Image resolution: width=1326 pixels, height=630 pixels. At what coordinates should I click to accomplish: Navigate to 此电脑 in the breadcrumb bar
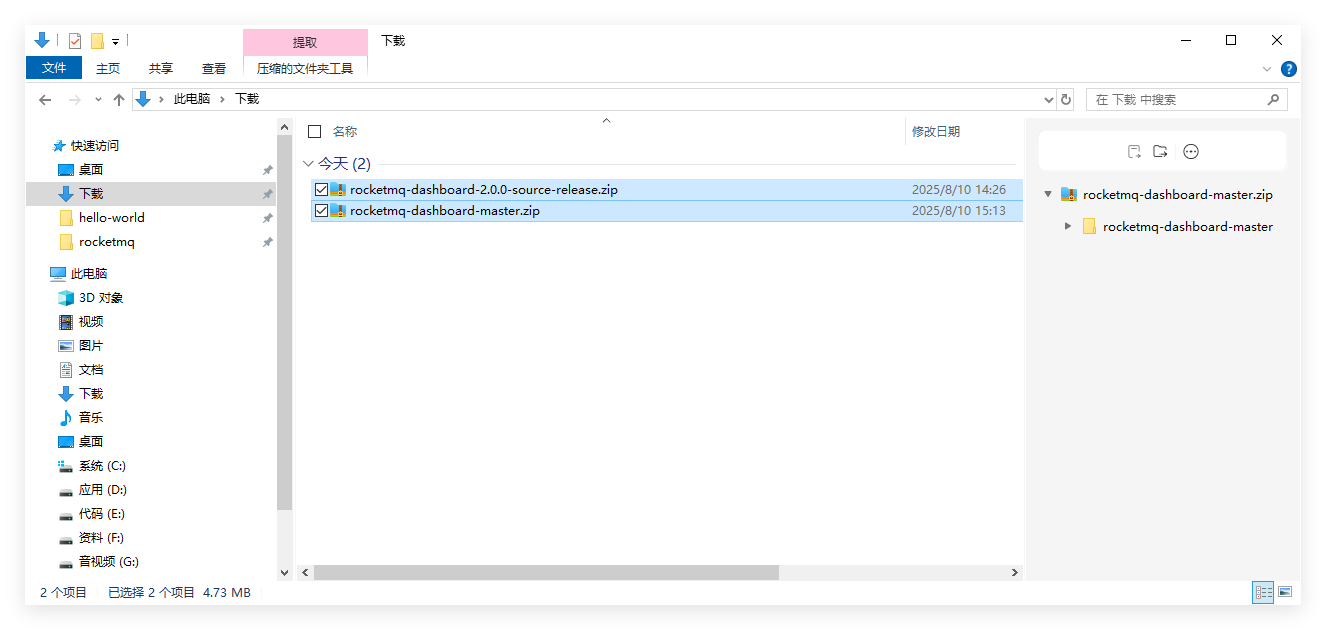pyautogui.click(x=192, y=99)
